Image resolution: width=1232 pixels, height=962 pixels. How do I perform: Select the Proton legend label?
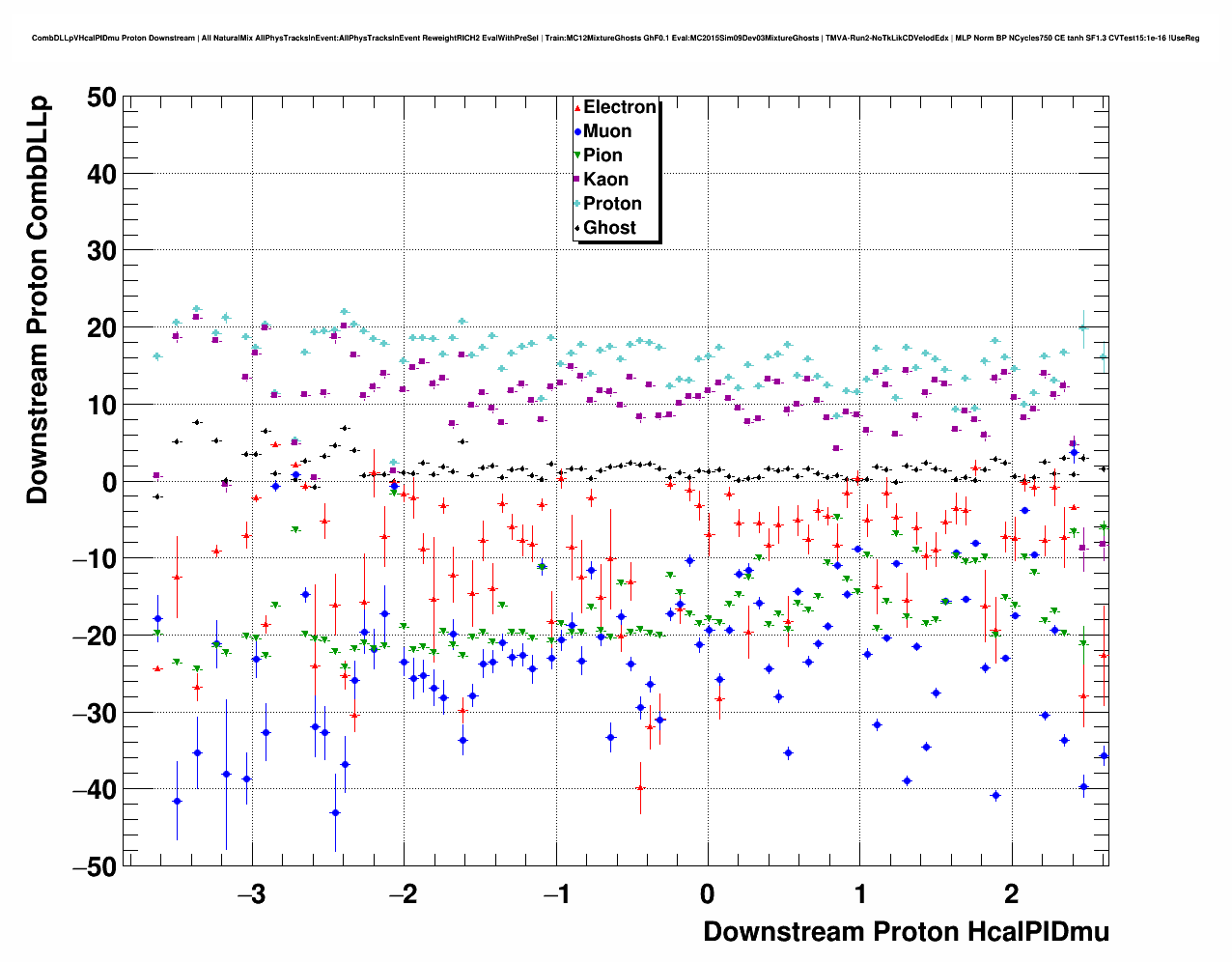pos(612,204)
